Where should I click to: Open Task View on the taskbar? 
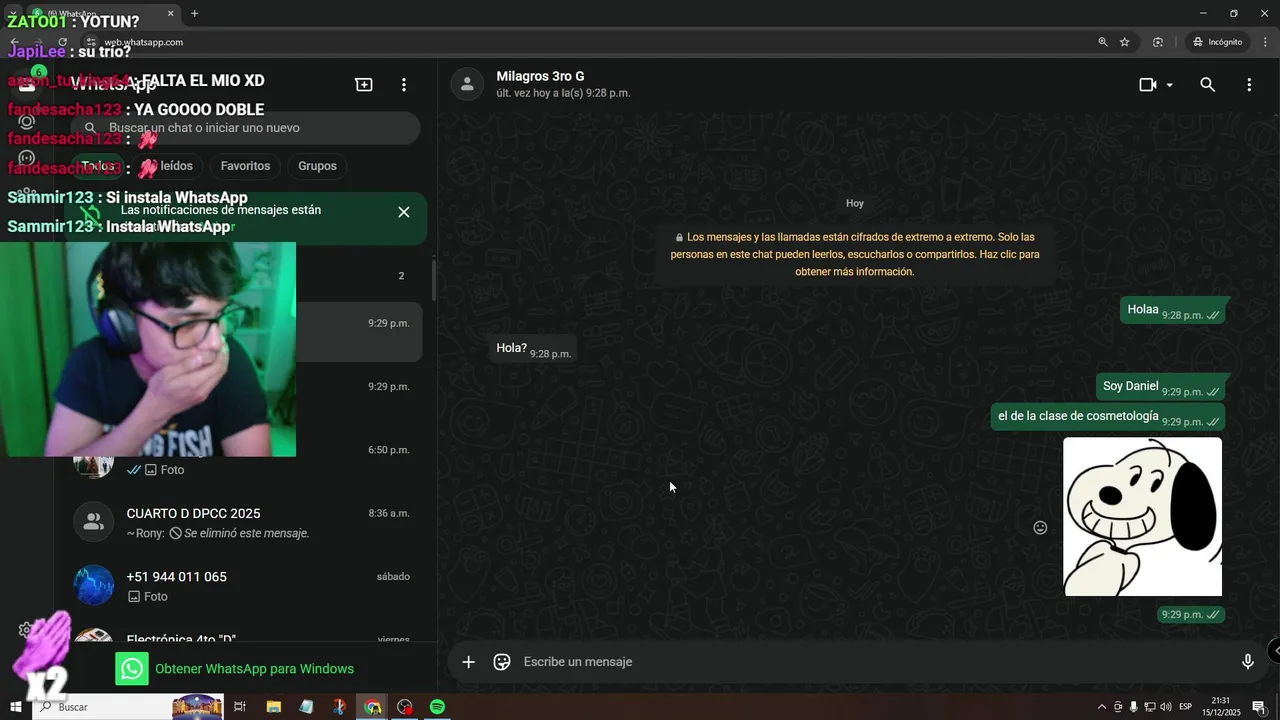point(240,707)
